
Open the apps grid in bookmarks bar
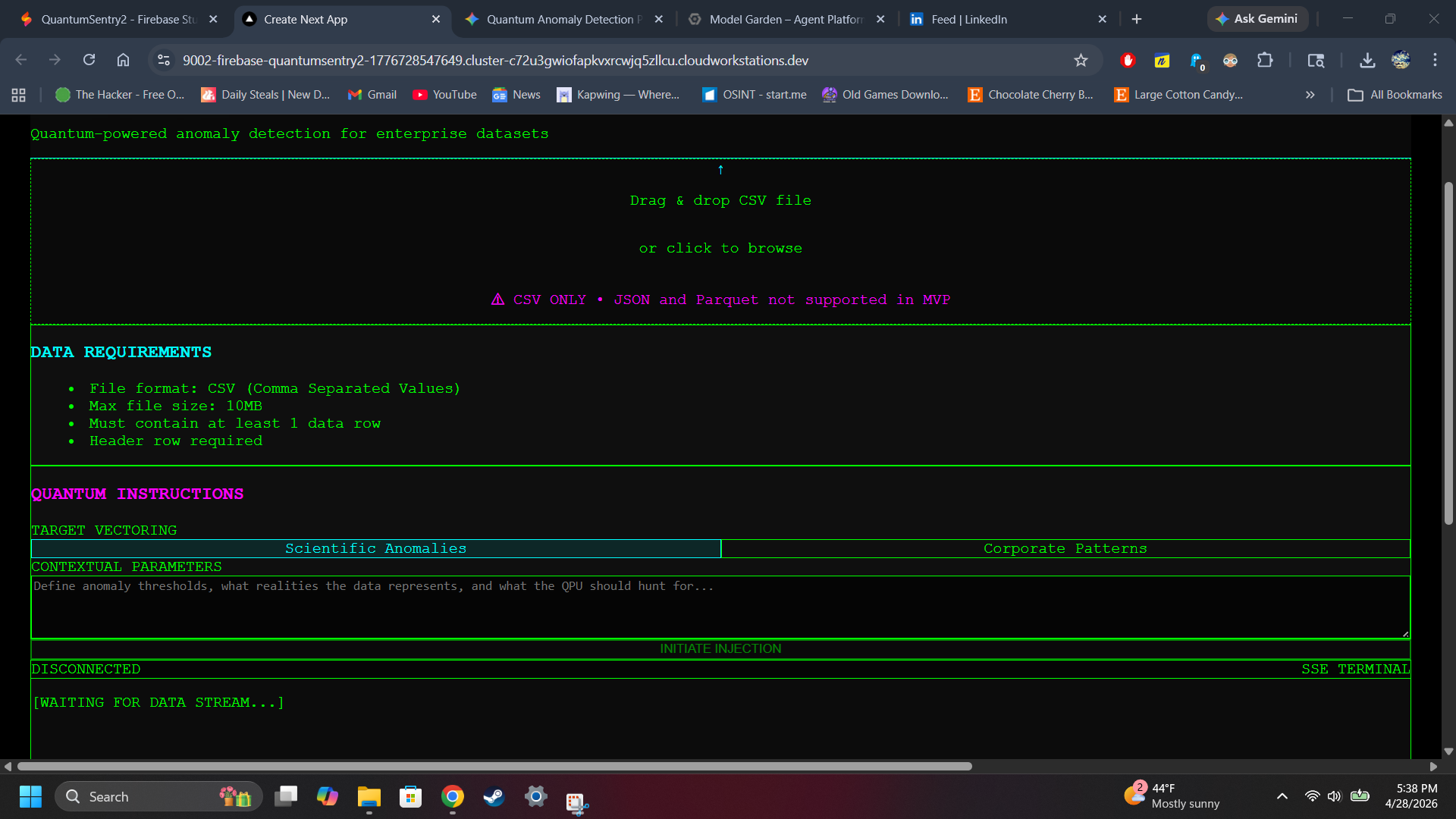(x=19, y=95)
